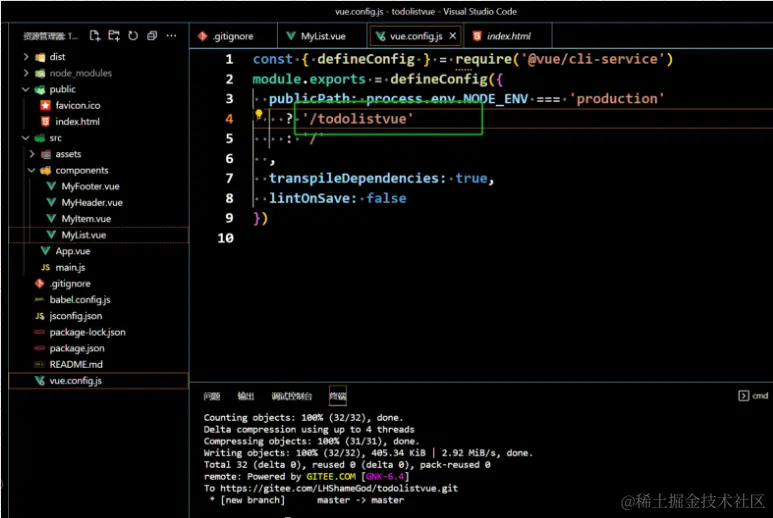Viewport: 773px width, 518px height.
Task: Click the dist folder icon
Action: pyautogui.click(x=40, y=57)
